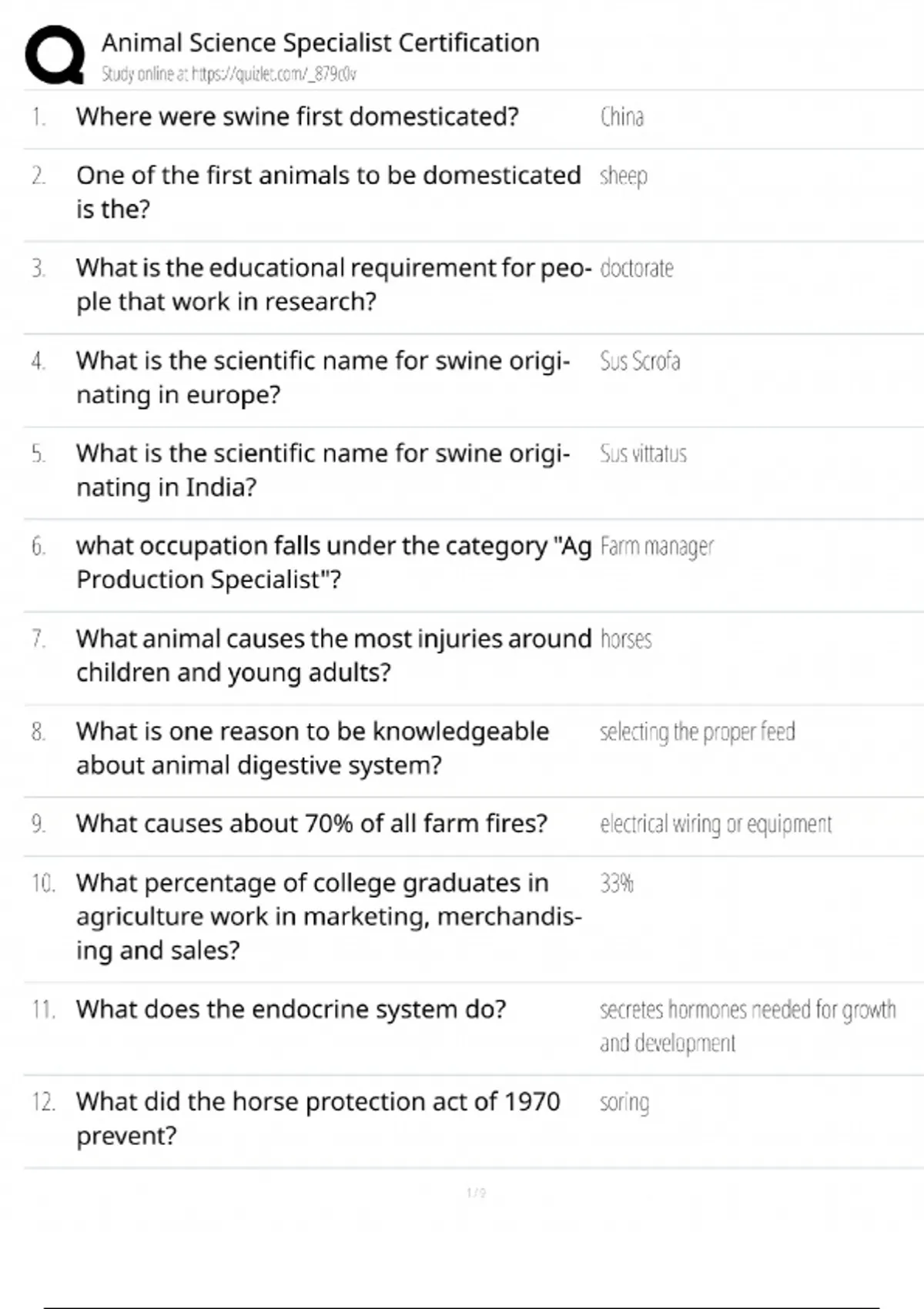
Task: Click the answer "Sus Scrofa"
Action: (640, 361)
